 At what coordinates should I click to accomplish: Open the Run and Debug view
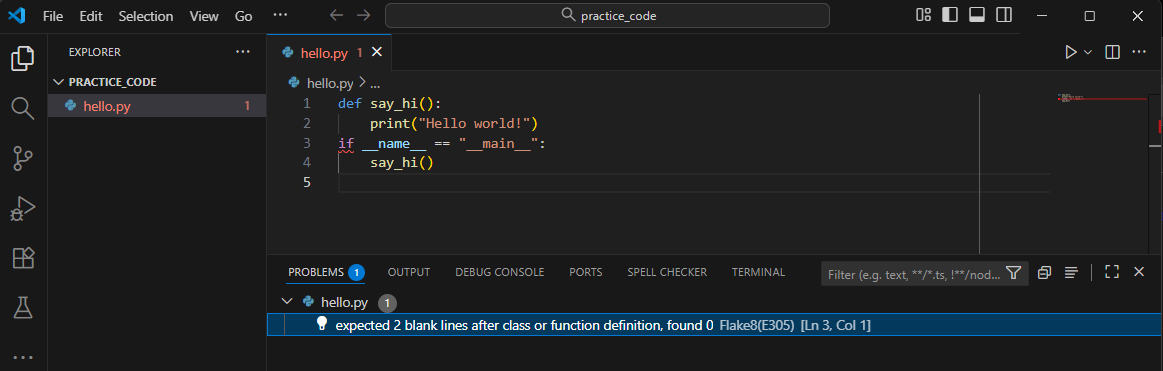tap(23, 209)
